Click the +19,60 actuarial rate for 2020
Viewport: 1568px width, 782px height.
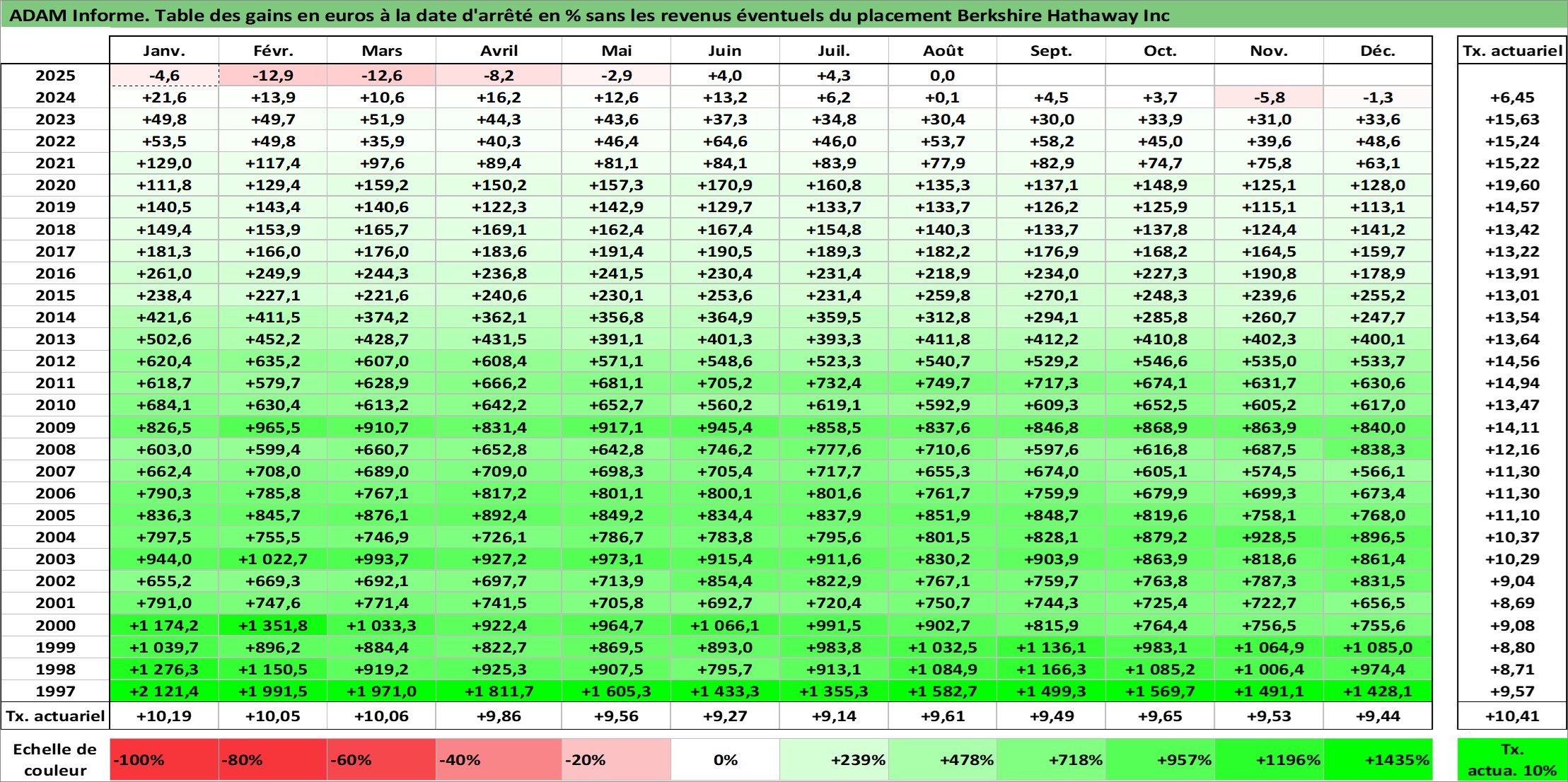coord(1512,185)
